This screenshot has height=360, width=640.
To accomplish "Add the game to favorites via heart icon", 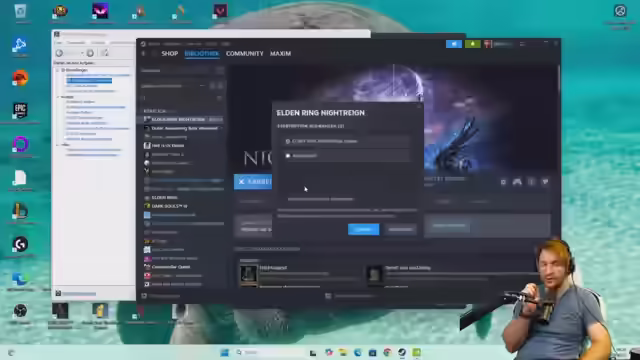I will (545, 182).
